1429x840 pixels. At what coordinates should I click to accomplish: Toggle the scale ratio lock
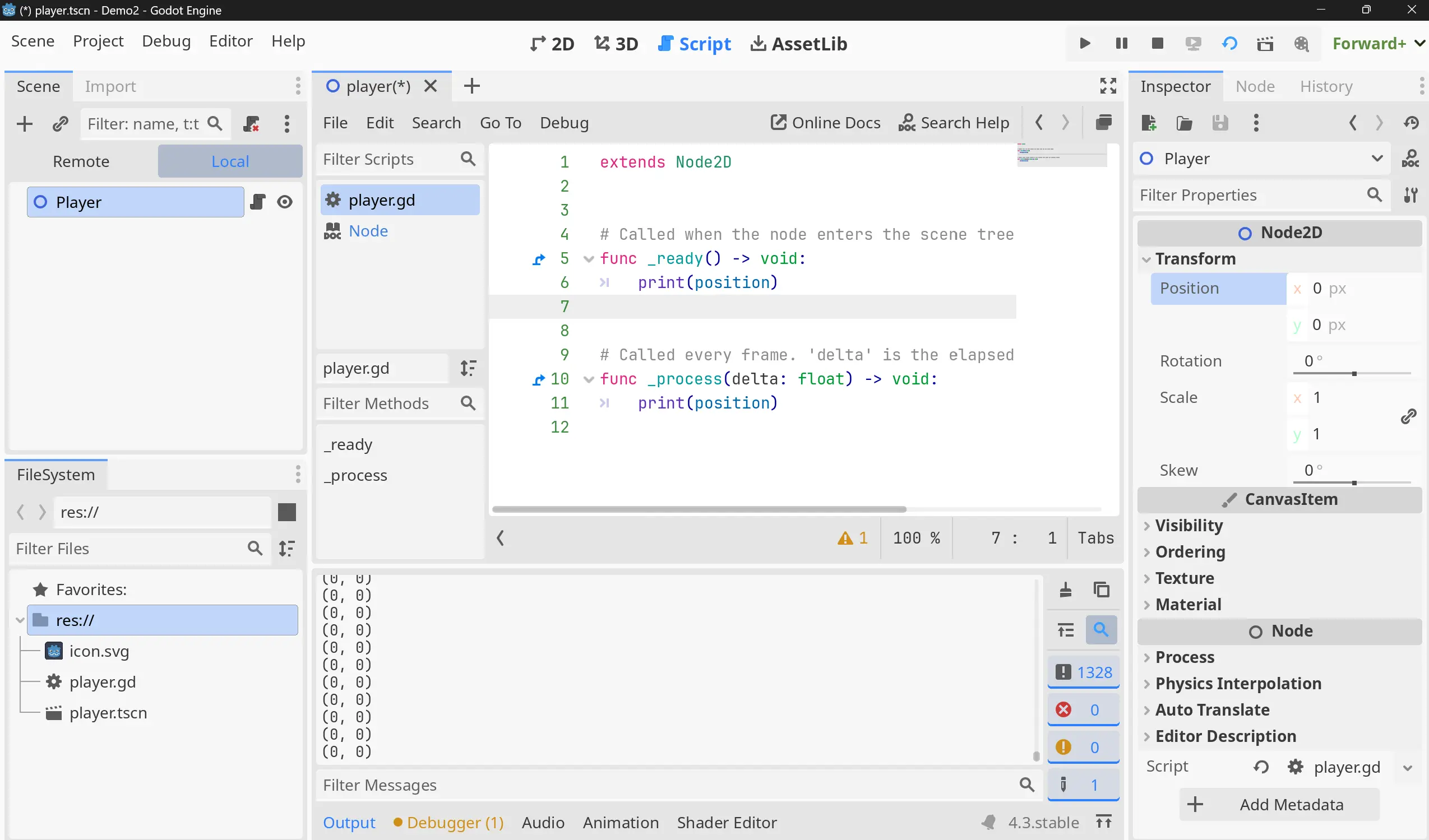click(x=1409, y=416)
